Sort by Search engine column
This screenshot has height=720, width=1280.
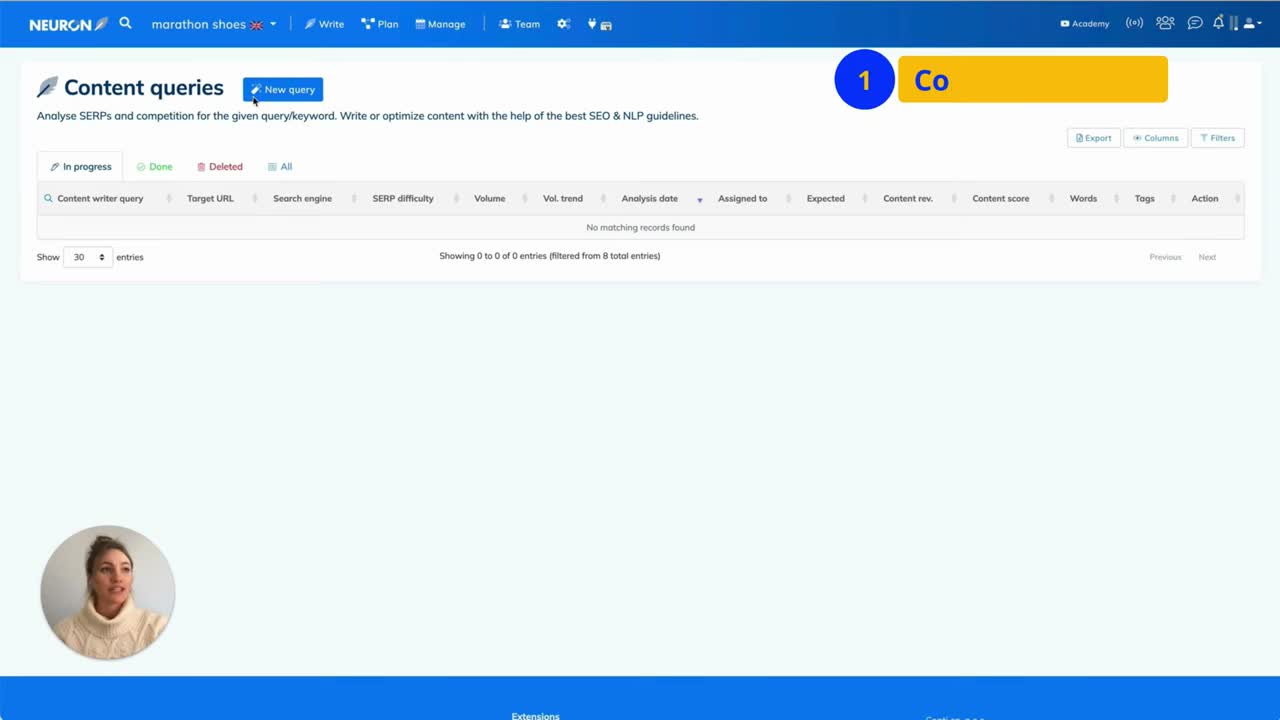(310, 198)
